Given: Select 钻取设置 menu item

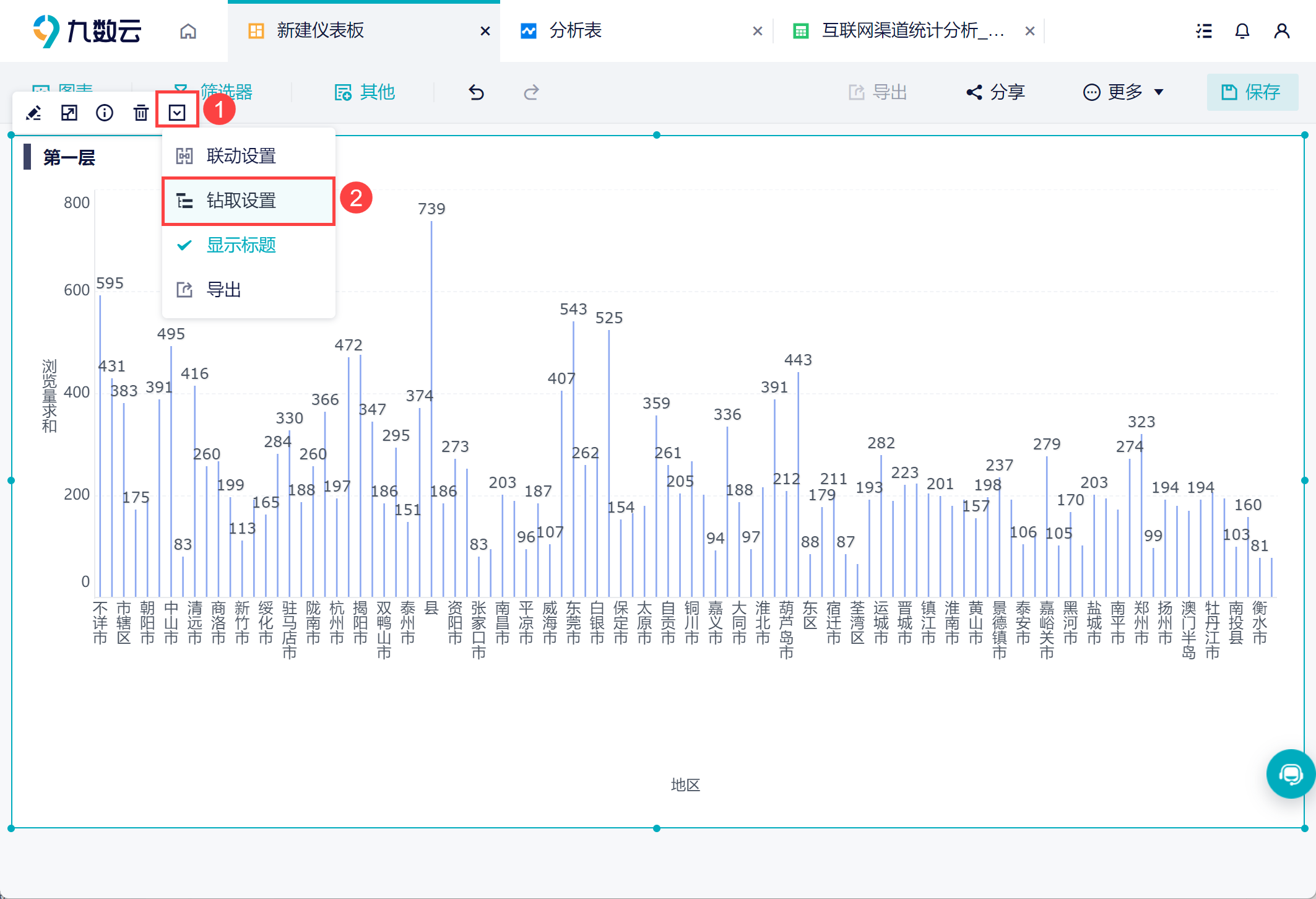Looking at the screenshot, I should [x=241, y=201].
